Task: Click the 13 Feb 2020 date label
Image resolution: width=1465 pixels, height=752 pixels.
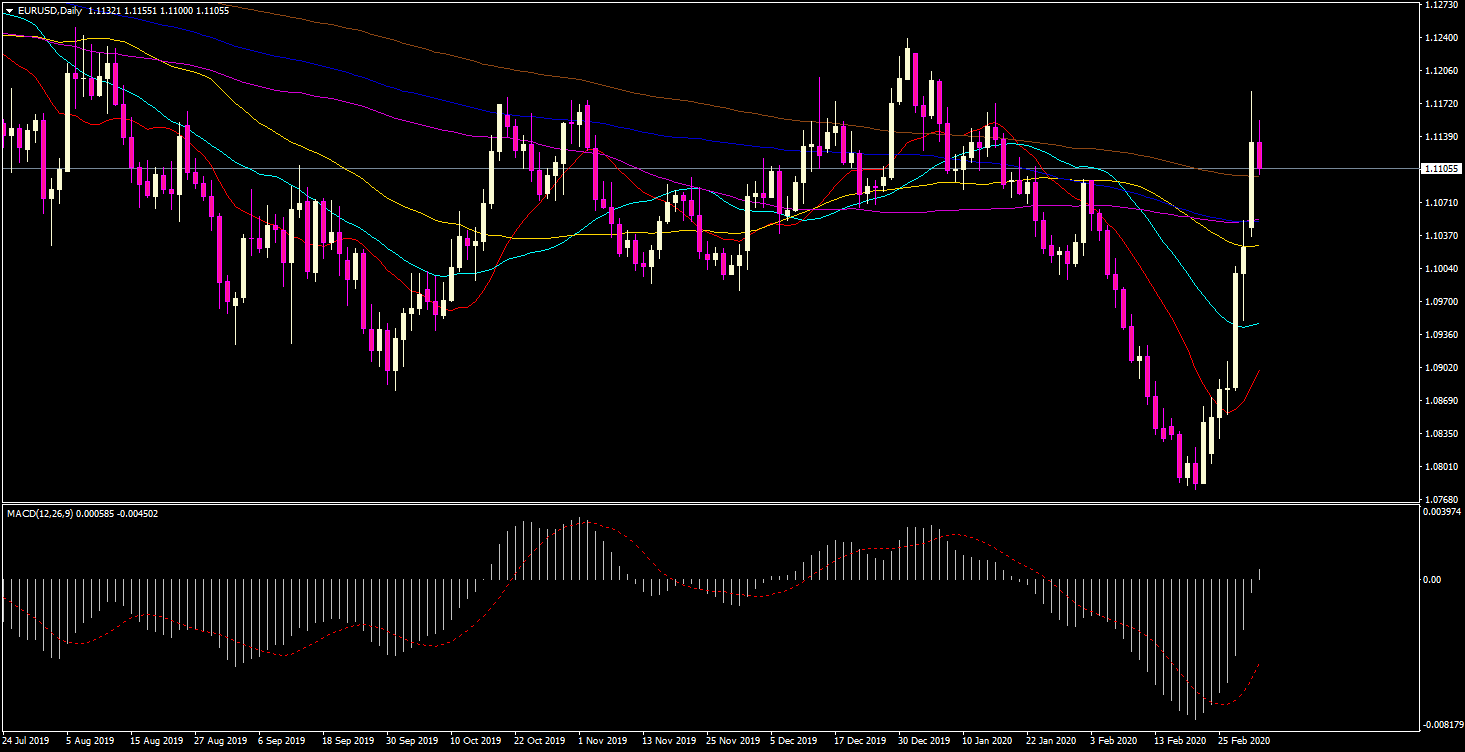Action: 1180,742
